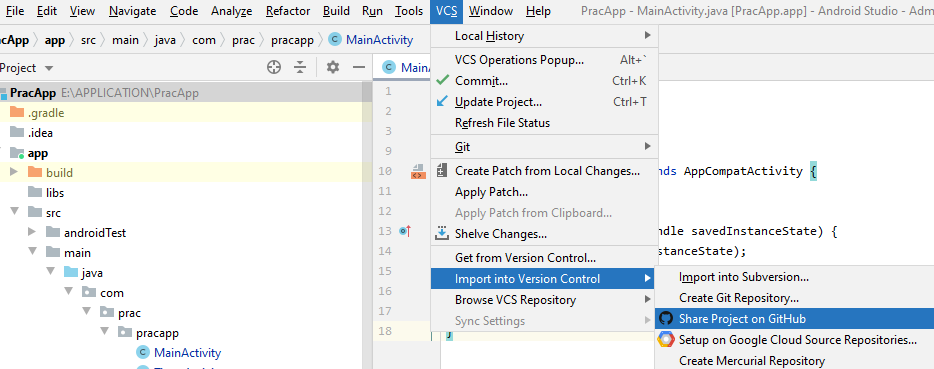
Task: Open the Help menu
Action: pos(538,11)
